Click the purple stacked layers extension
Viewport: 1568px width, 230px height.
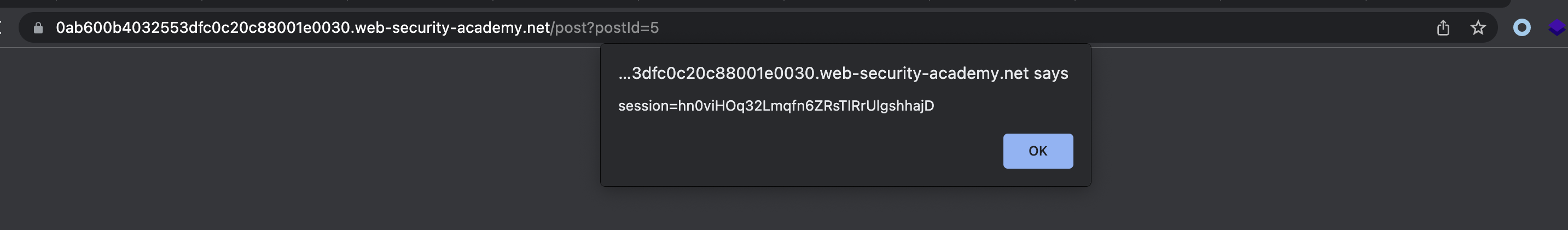click(x=1557, y=28)
